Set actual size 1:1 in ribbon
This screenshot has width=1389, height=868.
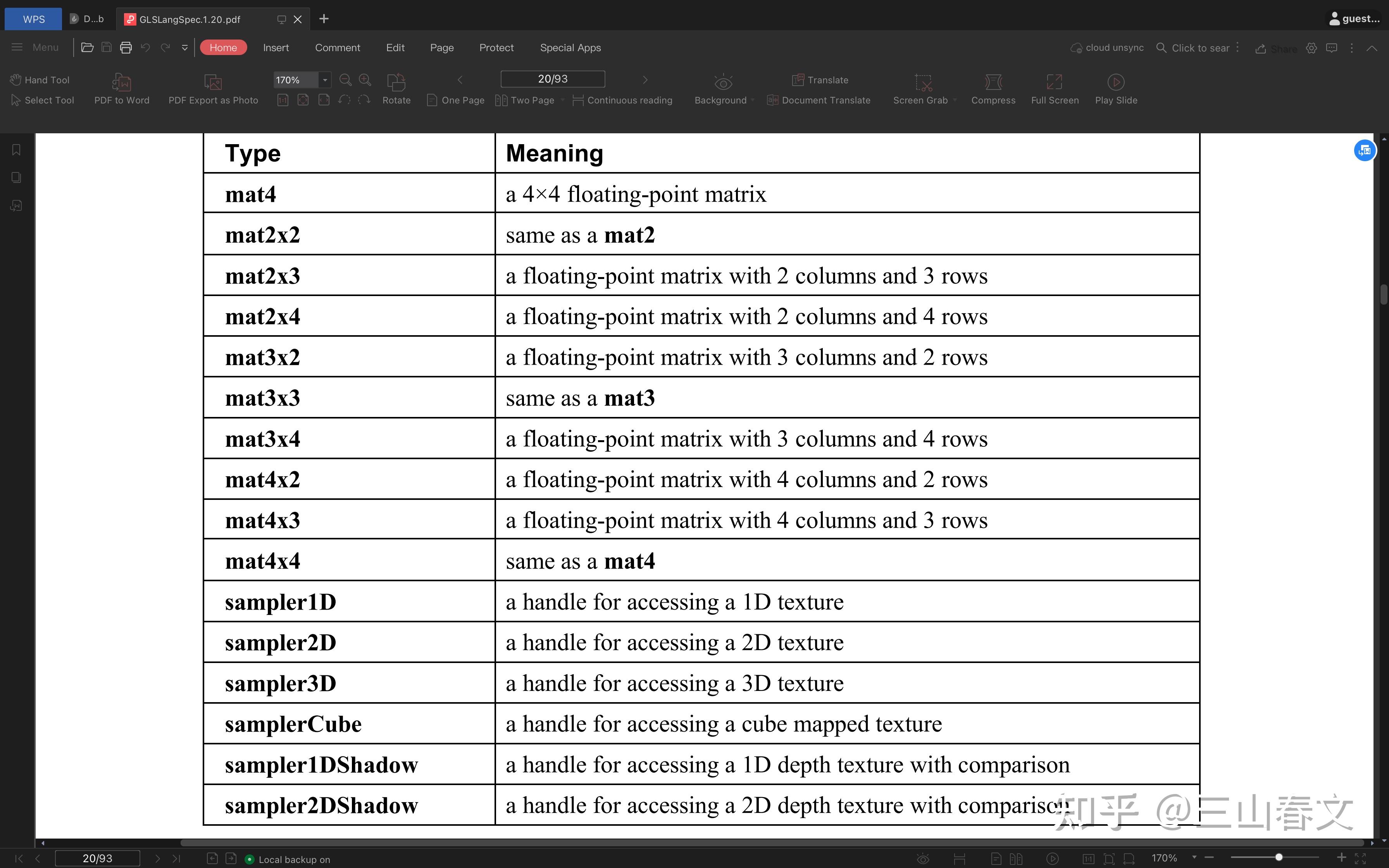coord(283,100)
